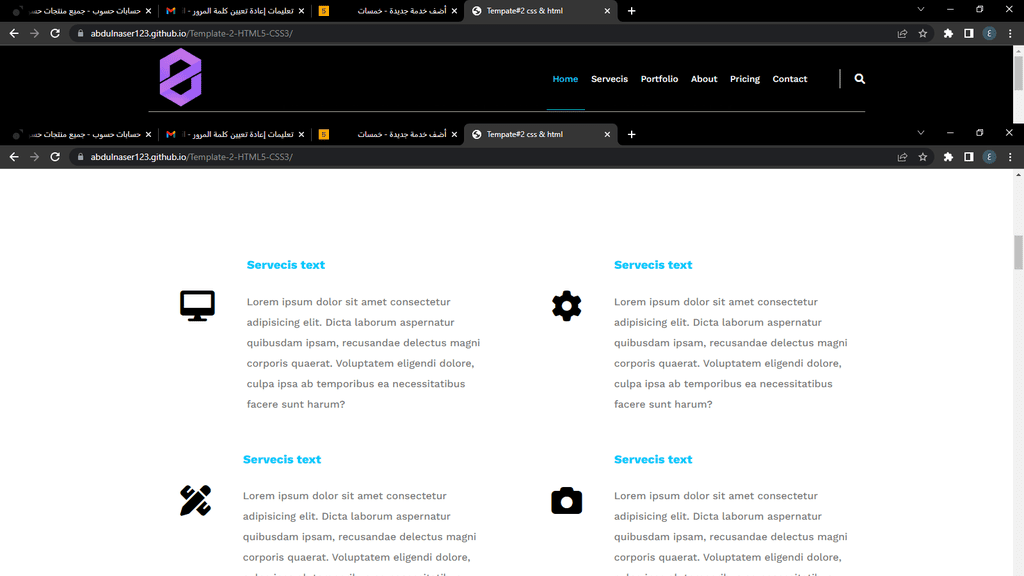This screenshot has height=576, width=1024.
Task: Bookmark page with upper toolbar star
Action: [x=923, y=33]
